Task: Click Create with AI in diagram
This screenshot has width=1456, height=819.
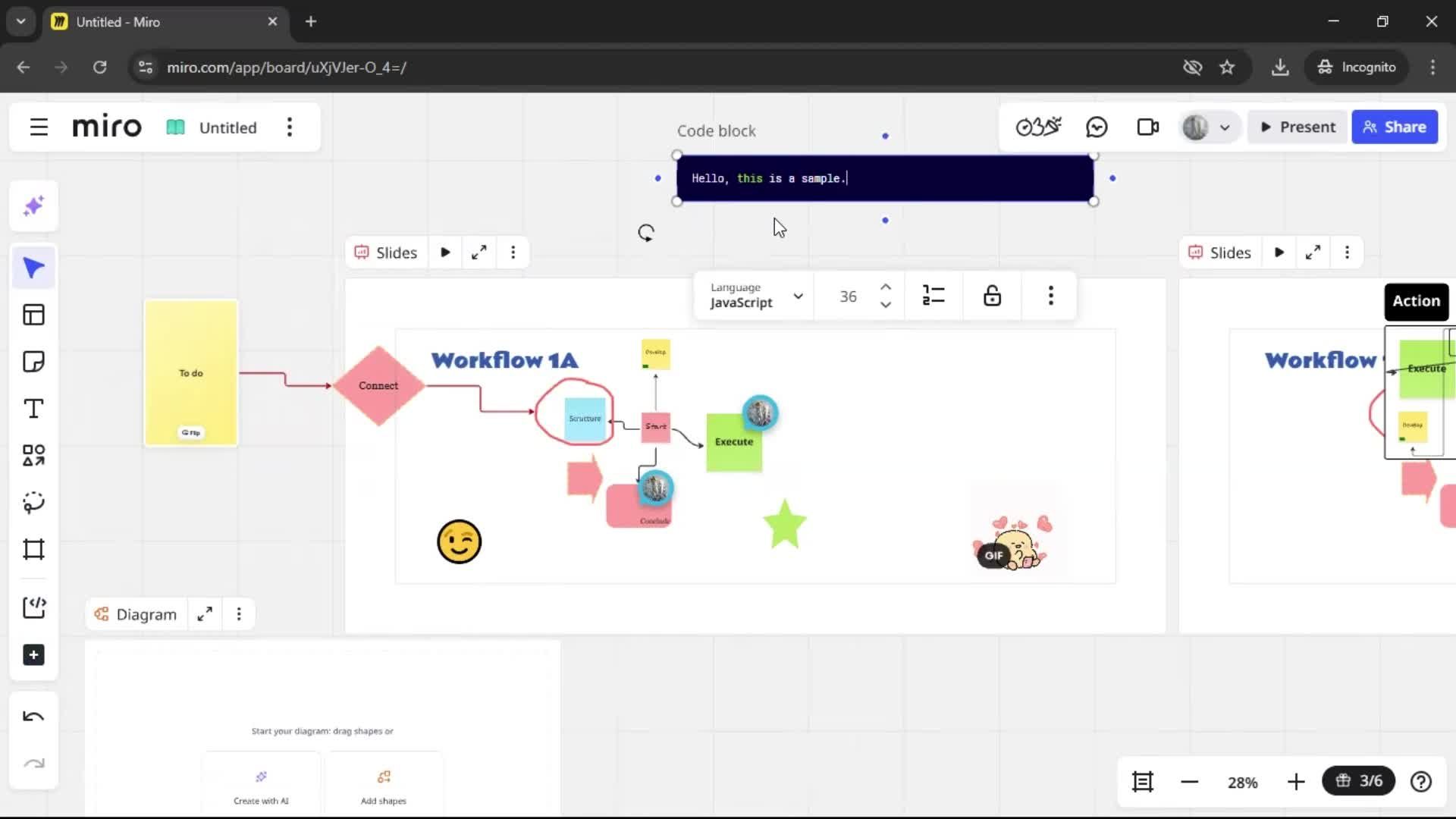Action: tap(261, 786)
